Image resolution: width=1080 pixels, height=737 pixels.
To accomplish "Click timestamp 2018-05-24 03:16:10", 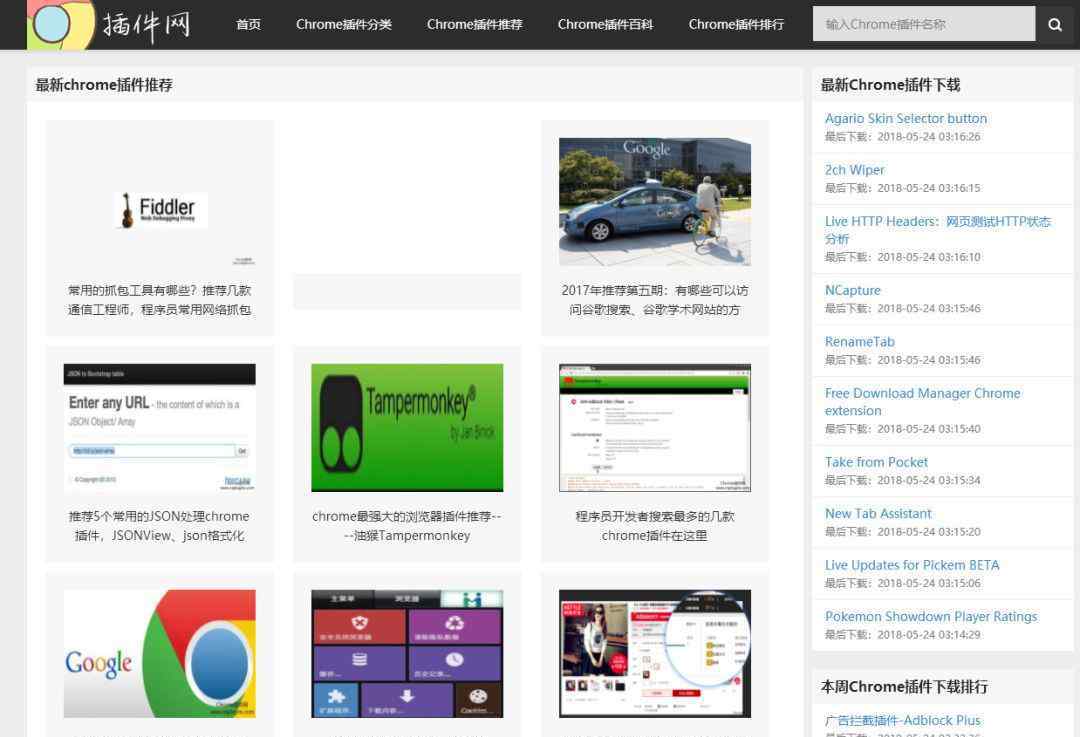I will 928,258.
